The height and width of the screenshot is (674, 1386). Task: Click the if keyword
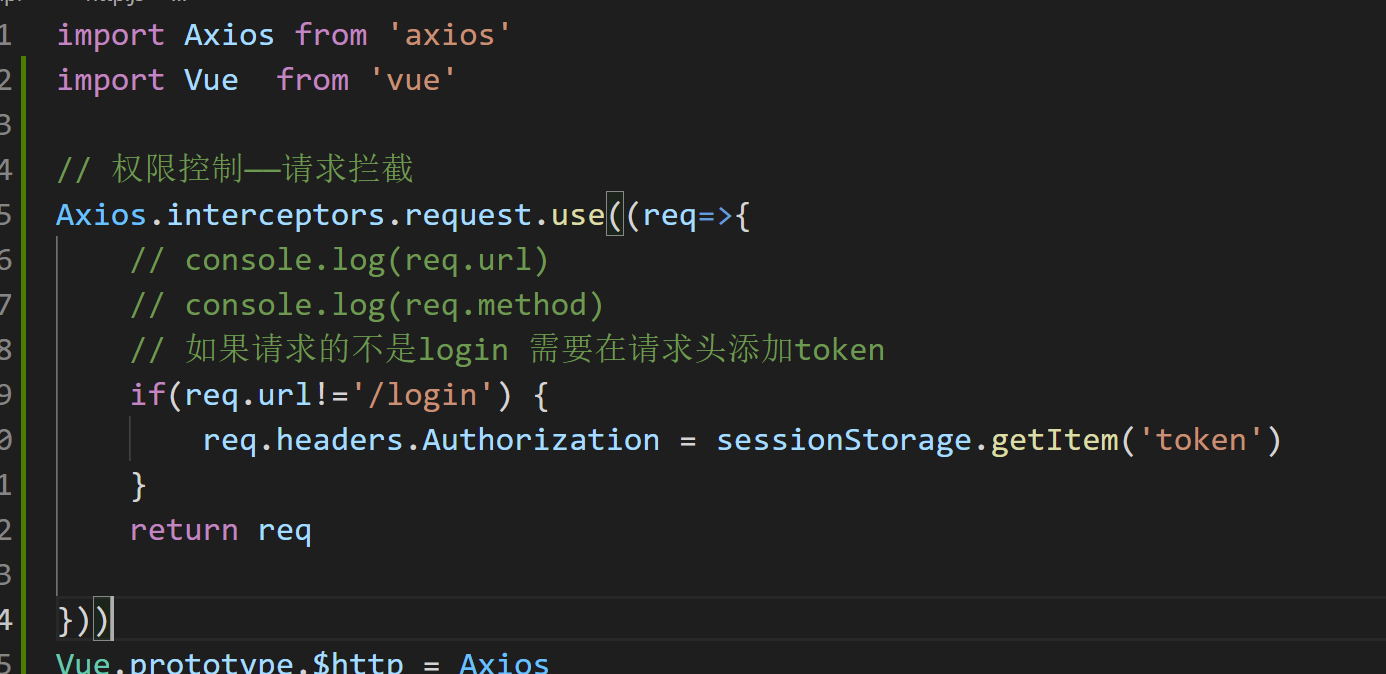148,395
